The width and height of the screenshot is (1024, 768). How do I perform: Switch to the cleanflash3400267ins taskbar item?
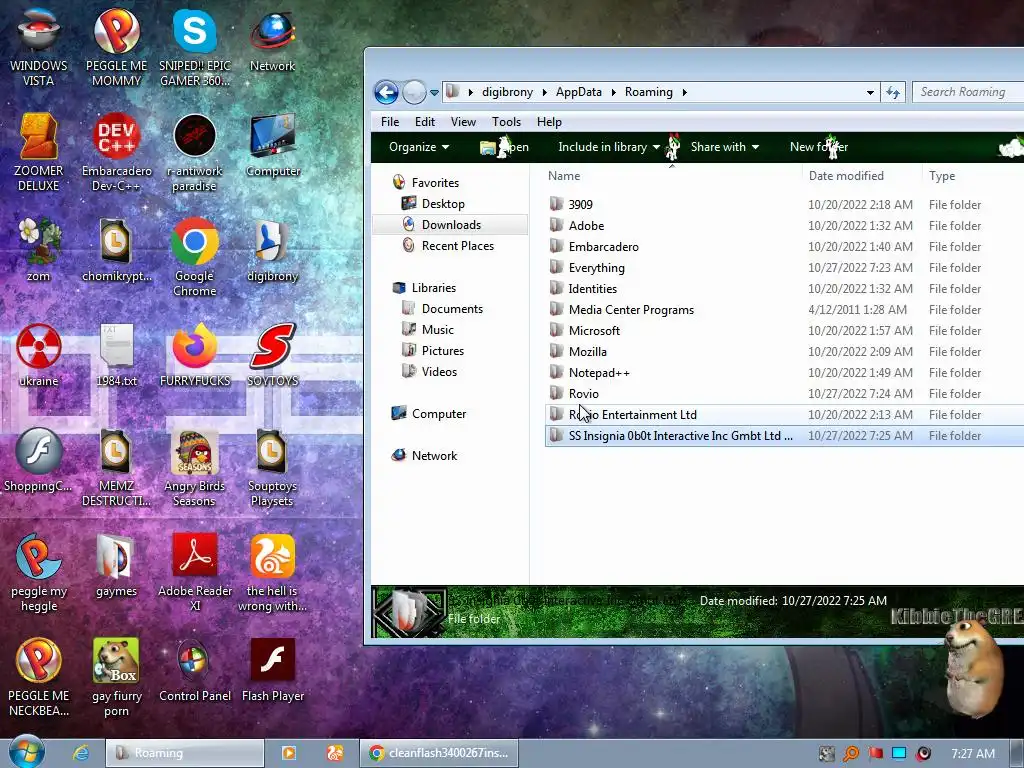pos(439,753)
